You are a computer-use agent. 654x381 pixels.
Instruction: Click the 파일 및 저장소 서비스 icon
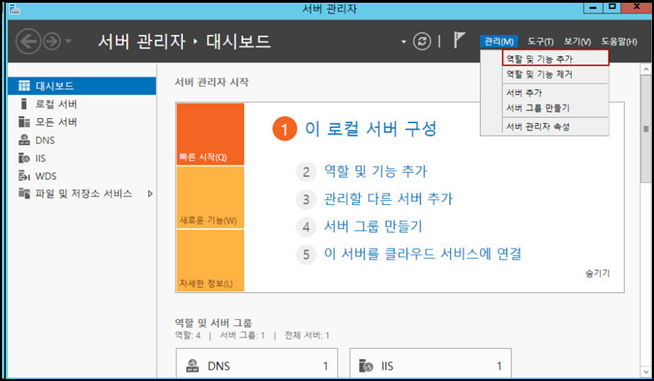pos(24,194)
